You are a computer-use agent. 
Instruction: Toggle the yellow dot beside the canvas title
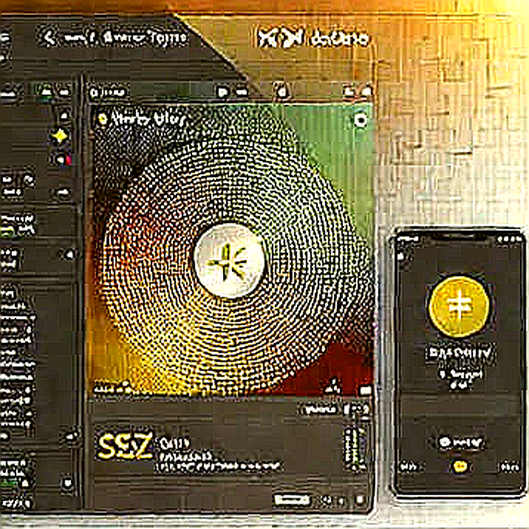102,119
